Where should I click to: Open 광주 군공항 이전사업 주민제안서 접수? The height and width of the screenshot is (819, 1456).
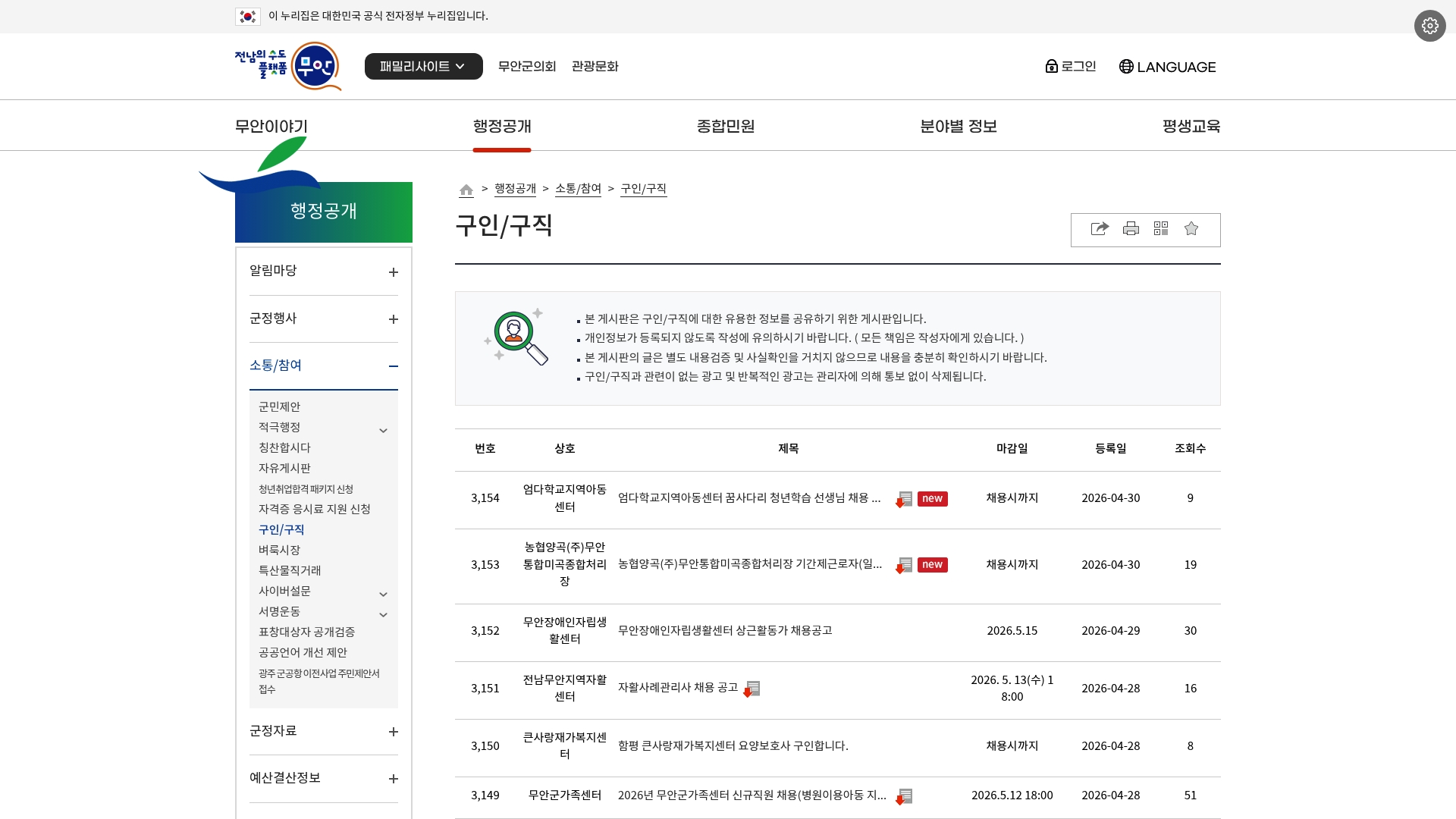[318, 681]
